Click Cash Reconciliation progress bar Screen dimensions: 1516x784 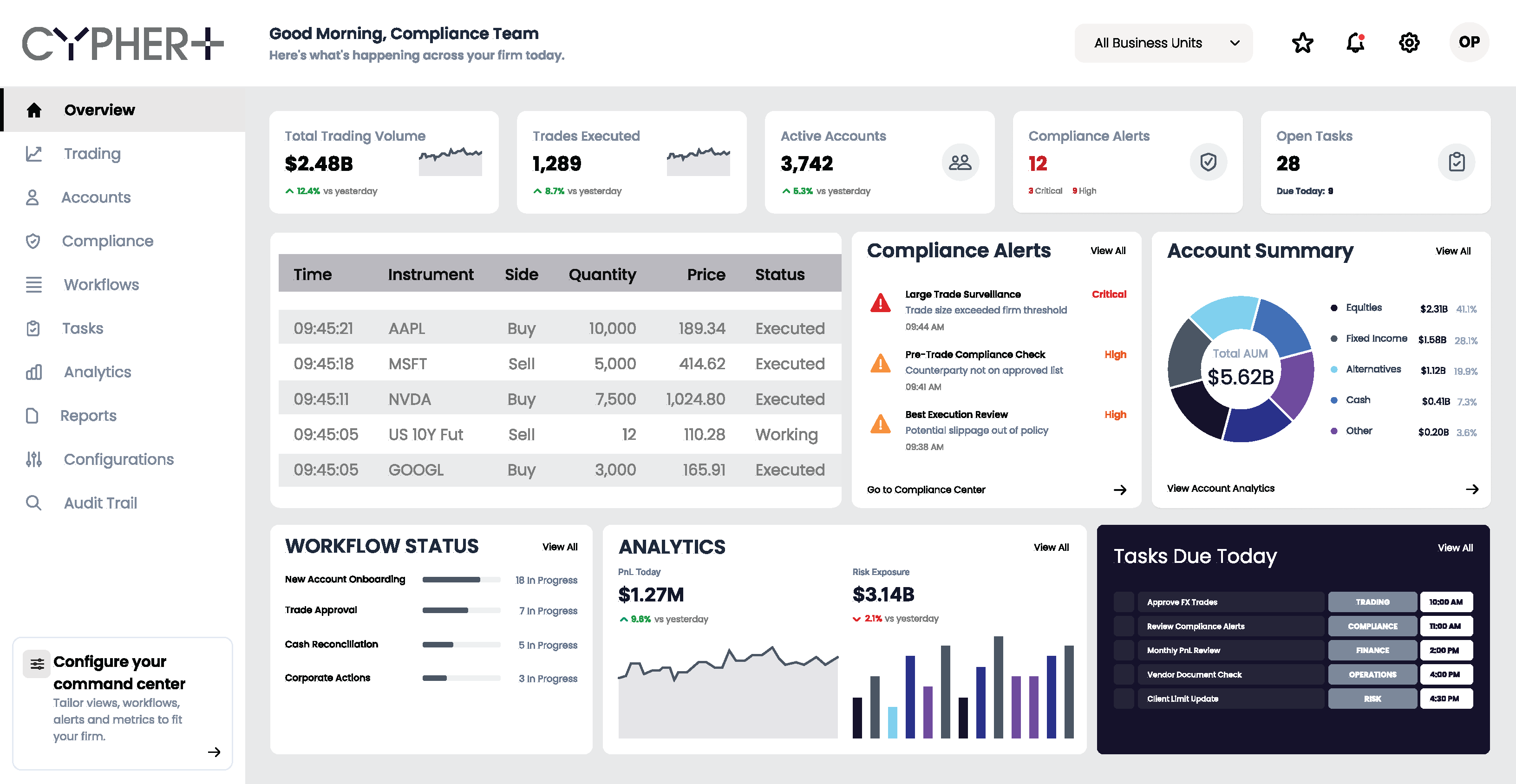coord(461,645)
